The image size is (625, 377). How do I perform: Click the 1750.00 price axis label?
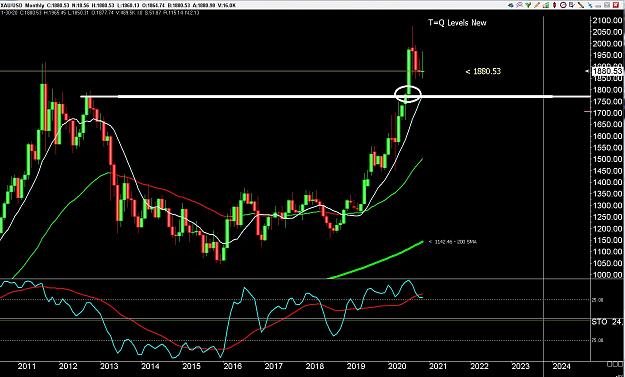point(607,101)
